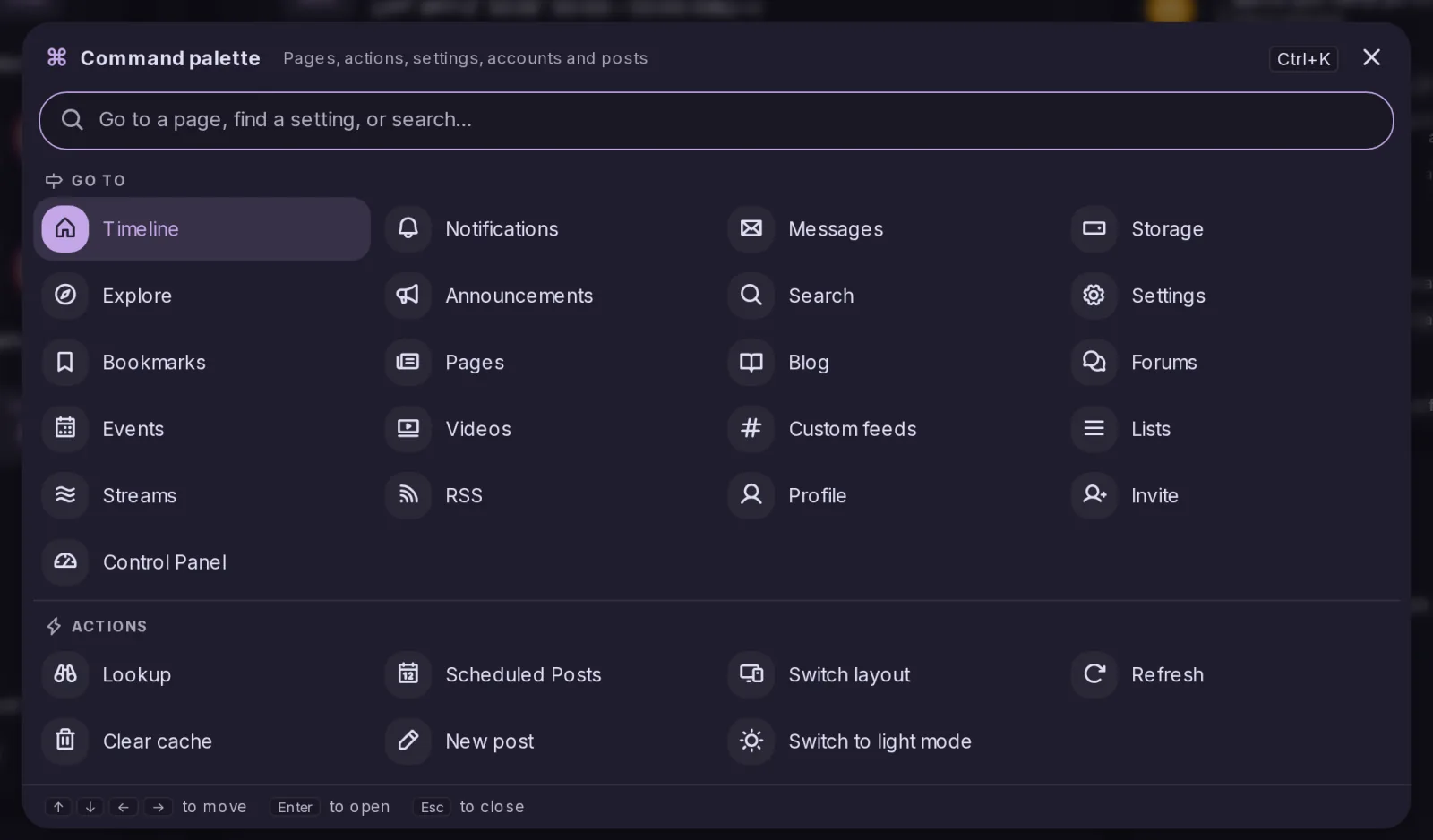This screenshot has height=840, width=1433.
Task: Focus the command palette search field
Action: coord(716,121)
